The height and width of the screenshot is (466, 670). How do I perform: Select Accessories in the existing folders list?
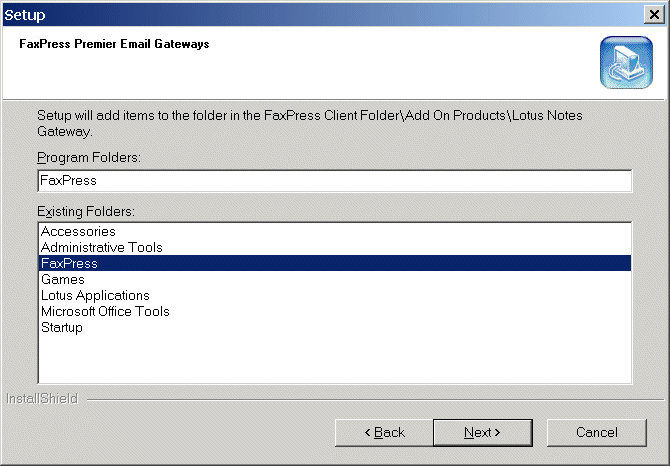[78, 232]
